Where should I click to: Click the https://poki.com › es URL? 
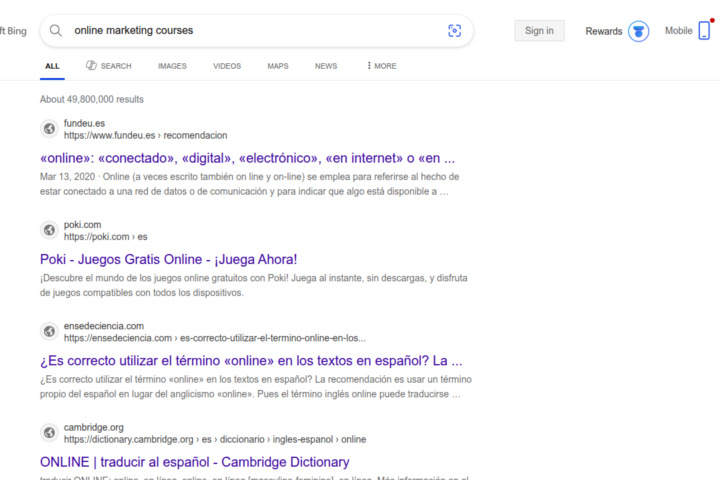[106, 237]
